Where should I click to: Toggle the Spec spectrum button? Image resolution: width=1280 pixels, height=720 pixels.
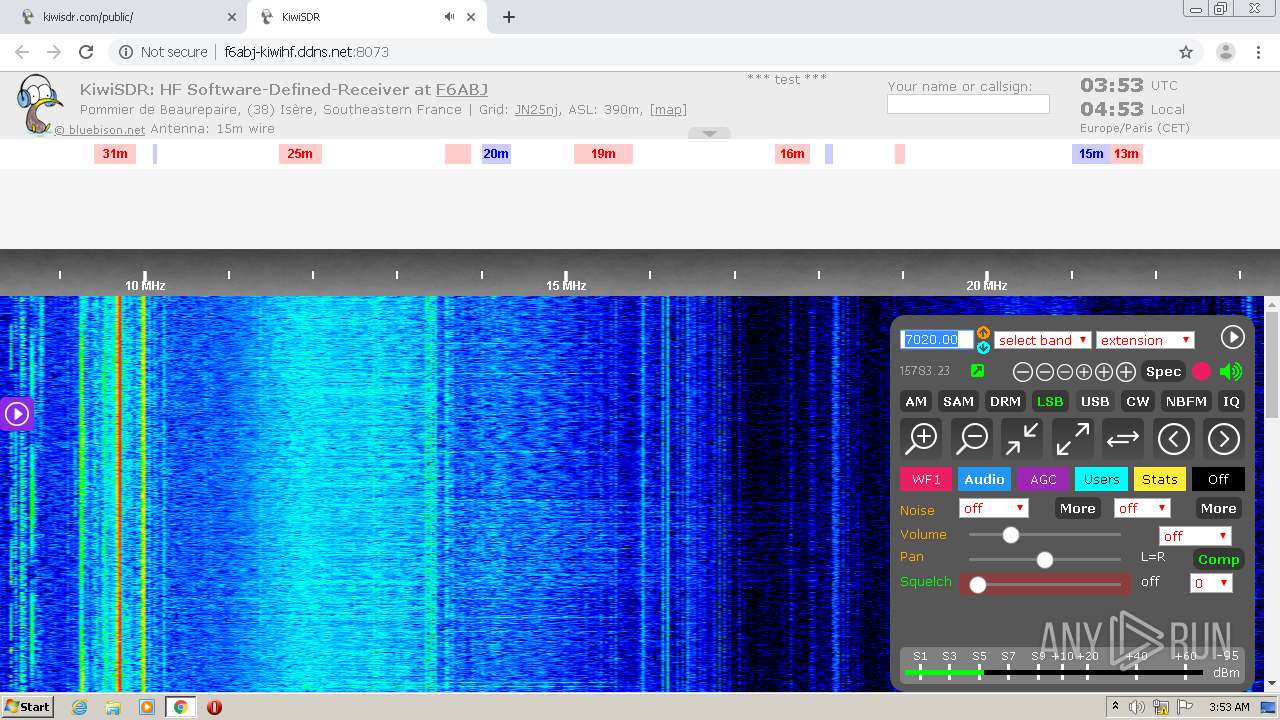coord(1163,371)
